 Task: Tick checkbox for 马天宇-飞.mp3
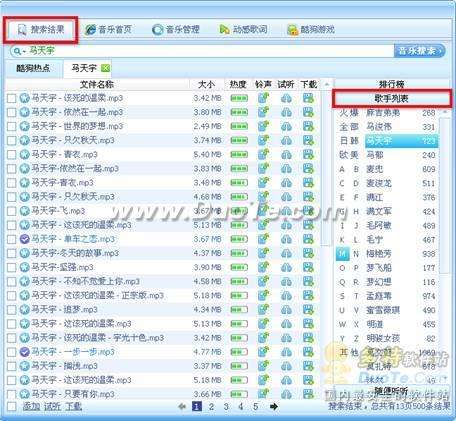(x=12, y=211)
